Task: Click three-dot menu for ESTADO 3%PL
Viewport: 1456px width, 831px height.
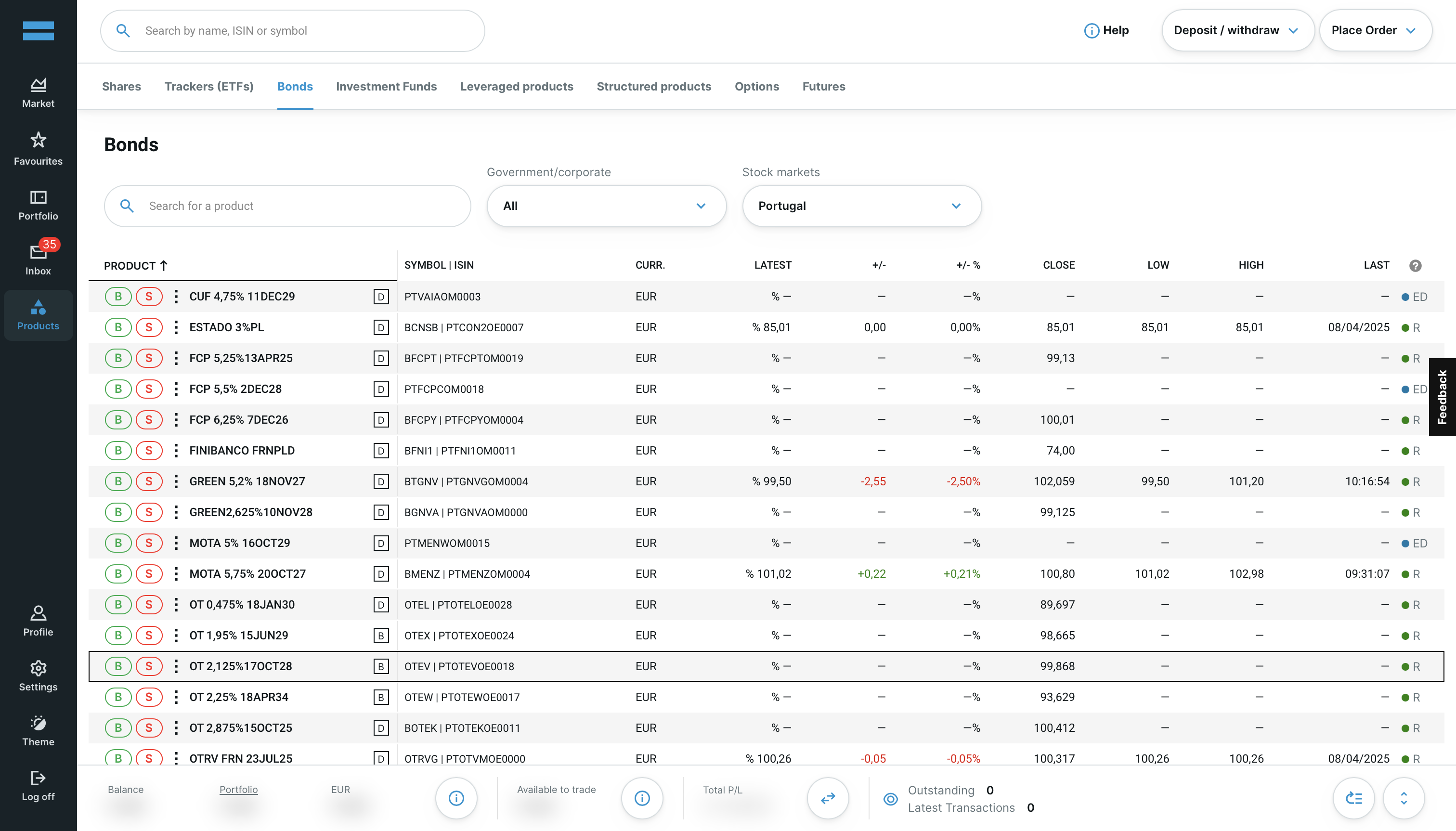Action: click(176, 327)
